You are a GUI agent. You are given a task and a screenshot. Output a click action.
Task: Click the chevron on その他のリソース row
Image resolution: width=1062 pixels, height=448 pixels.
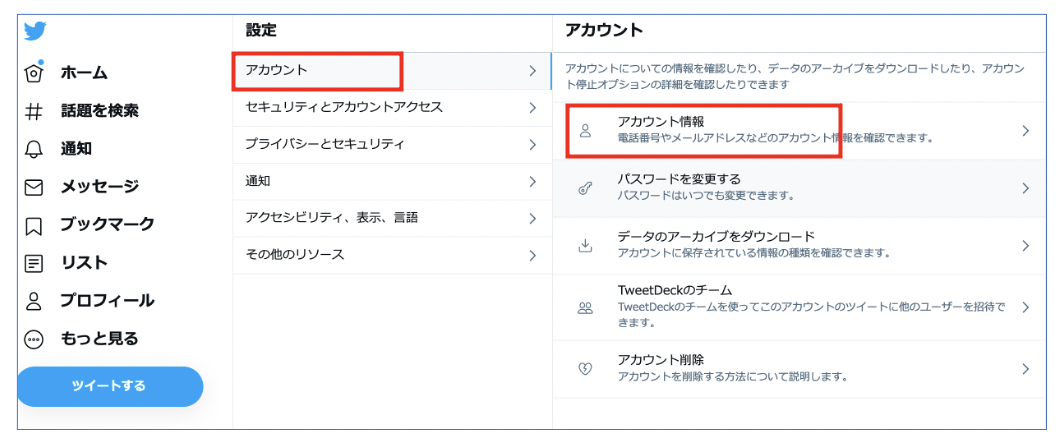532,256
